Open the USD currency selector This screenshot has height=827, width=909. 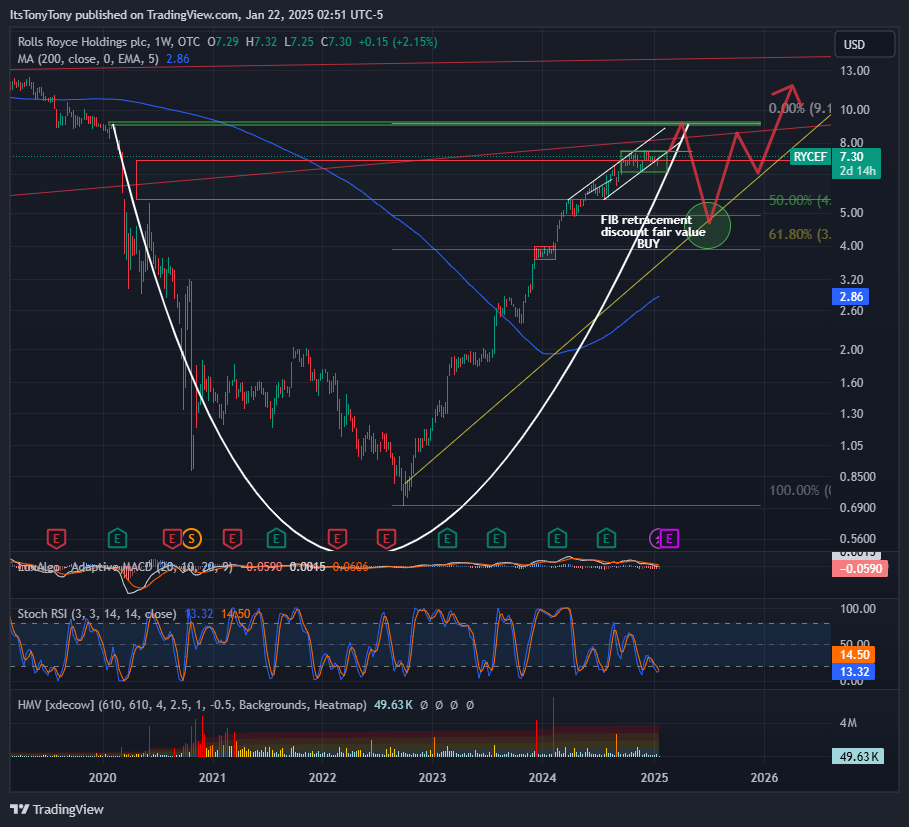tap(864, 45)
